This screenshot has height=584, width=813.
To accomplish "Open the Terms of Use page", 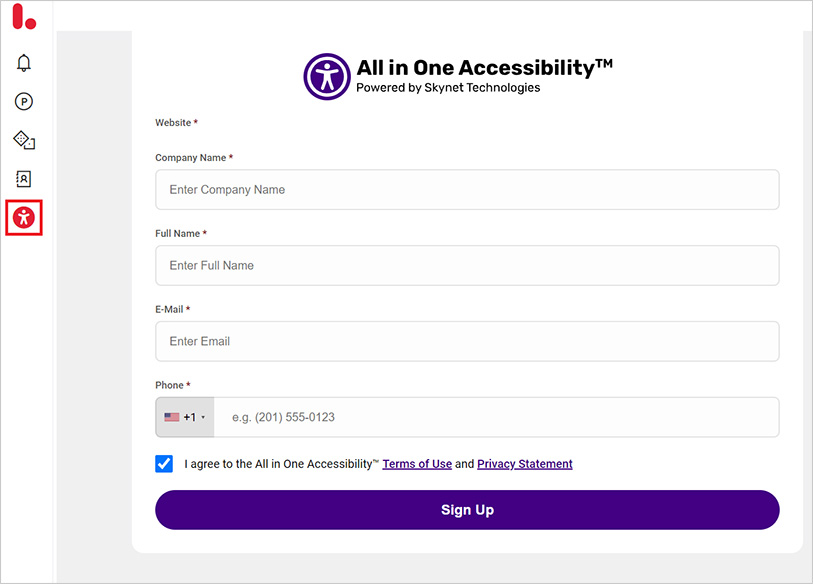I will 416,463.
